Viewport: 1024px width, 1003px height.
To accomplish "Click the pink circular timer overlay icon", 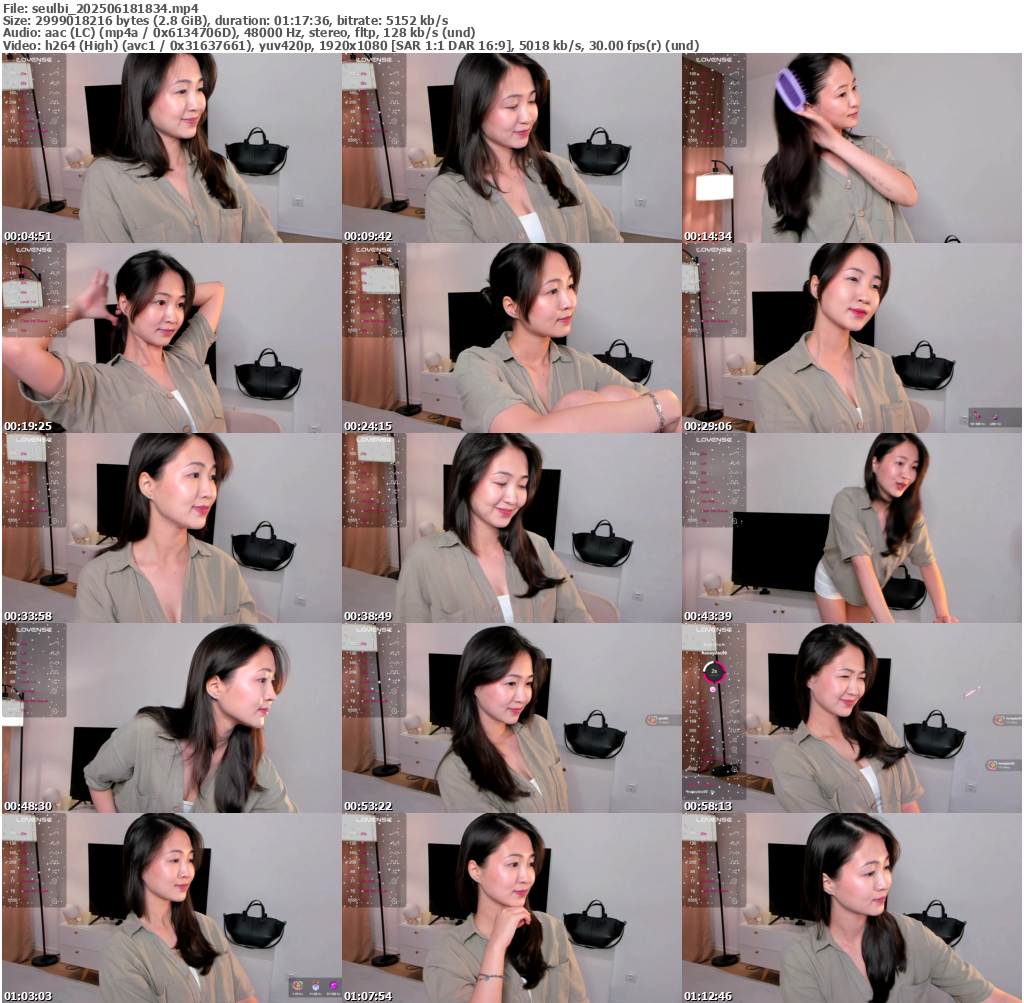I will tap(713, 671).
